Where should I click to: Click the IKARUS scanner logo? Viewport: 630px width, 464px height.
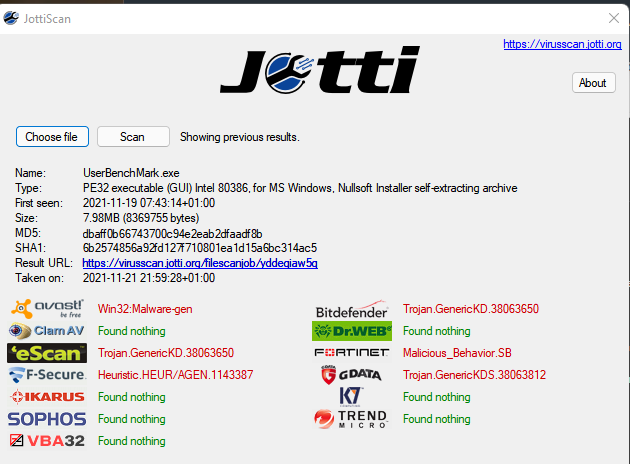pos(47,397)
